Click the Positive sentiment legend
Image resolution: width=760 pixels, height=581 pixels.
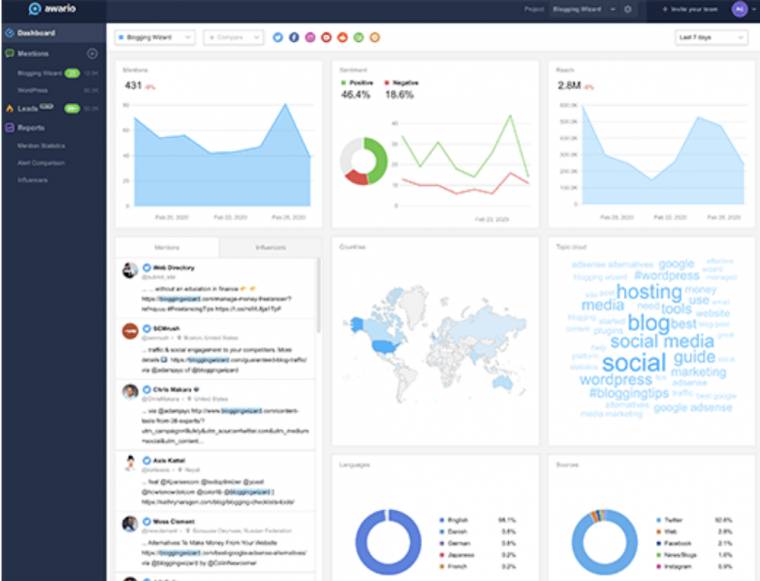357,83
